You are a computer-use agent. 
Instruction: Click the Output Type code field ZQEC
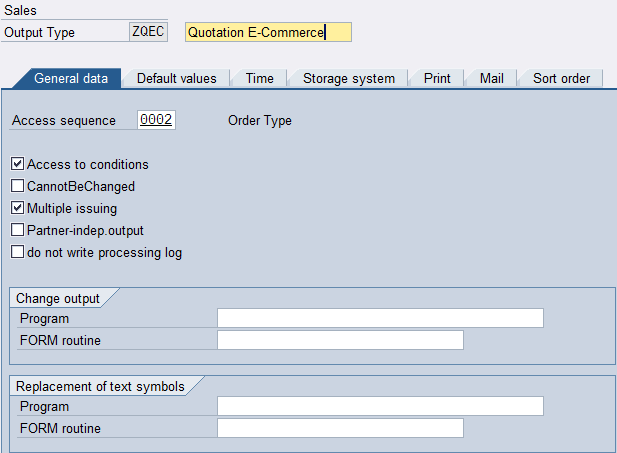pyautogui.click(x=148, y=32)
